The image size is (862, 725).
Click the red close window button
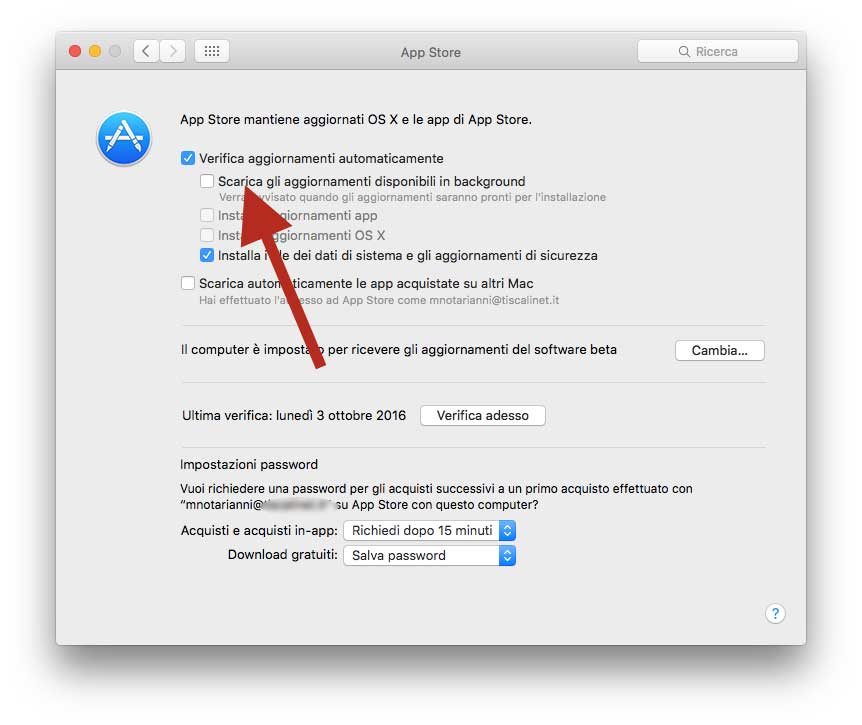[x=75, y=51]
